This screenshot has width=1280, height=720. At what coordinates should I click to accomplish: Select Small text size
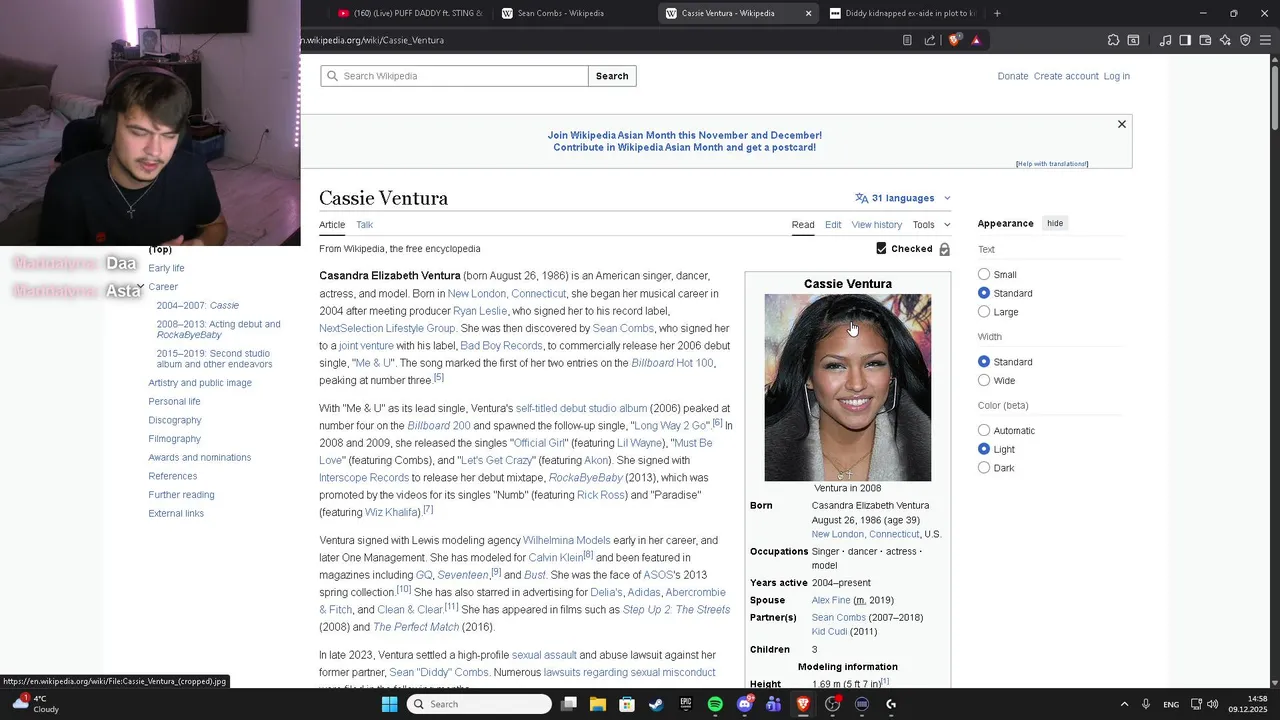984,274
